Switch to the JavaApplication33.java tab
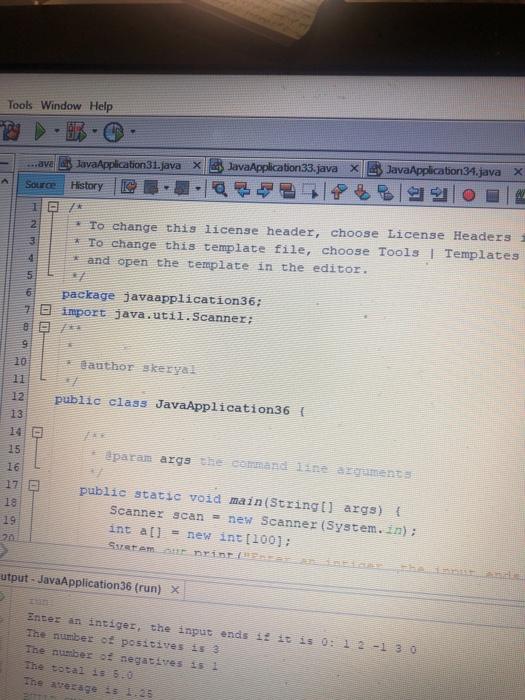 (282, 168)
